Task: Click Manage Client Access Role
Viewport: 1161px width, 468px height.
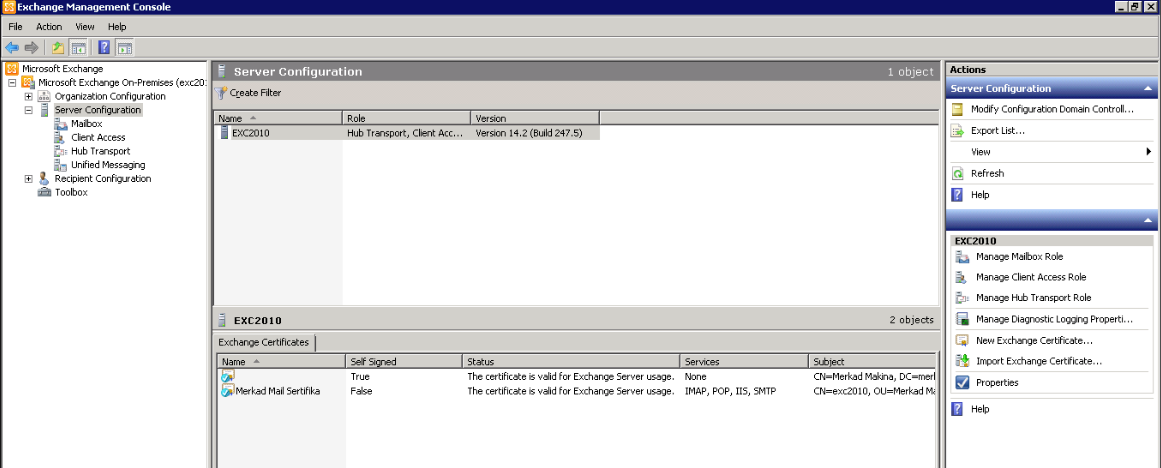Action: point(1031,277)
